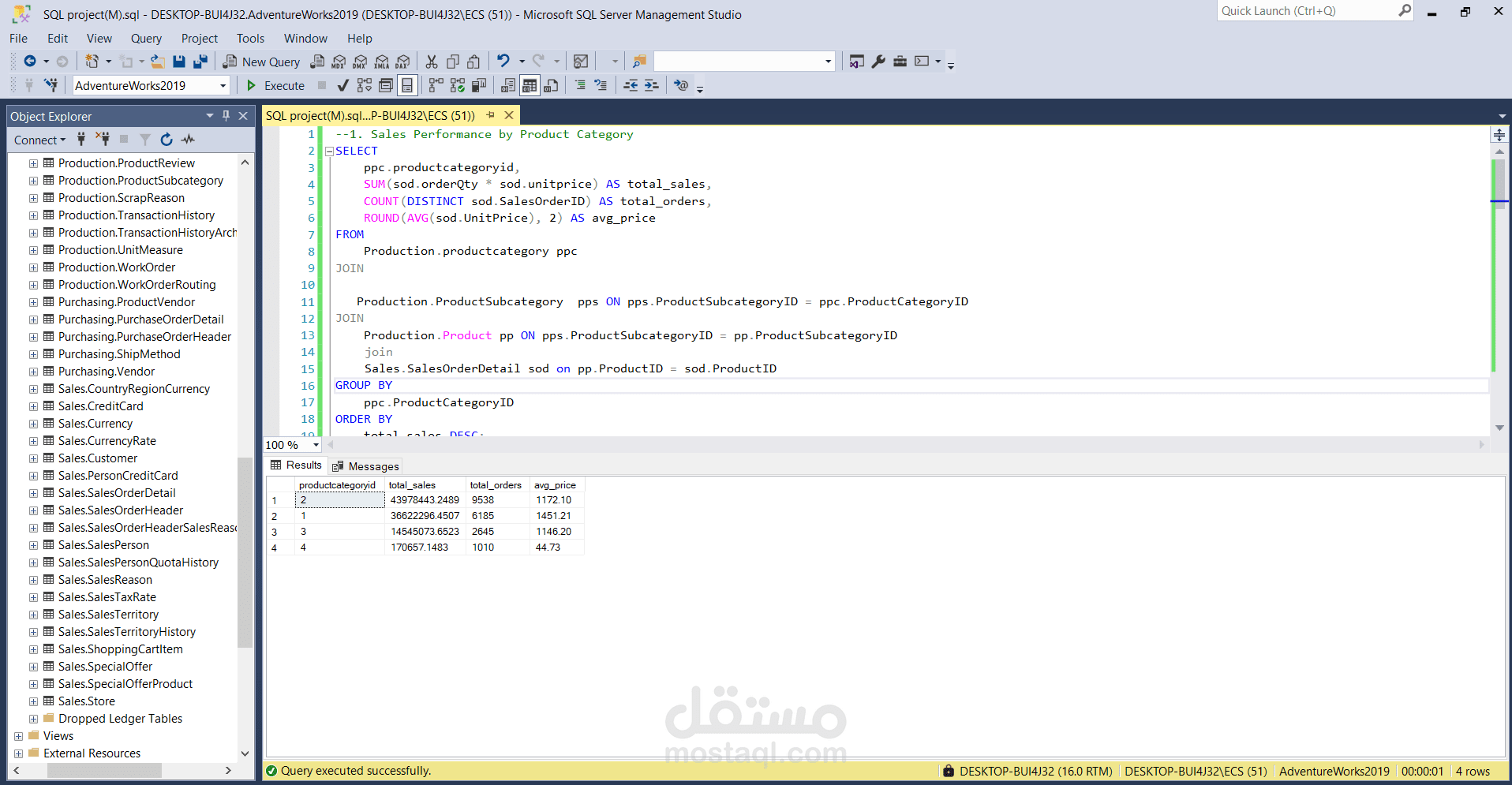Screen dimensions: 1512x785
Task: Click the Copy icon
Action: pyautogui.click(x=453, y=62)
